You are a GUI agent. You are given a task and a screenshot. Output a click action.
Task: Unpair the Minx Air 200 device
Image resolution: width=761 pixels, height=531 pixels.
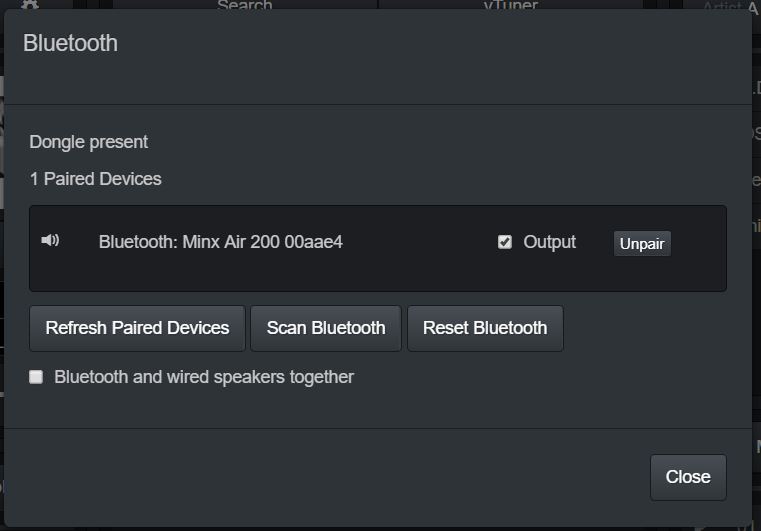[642, 243]
